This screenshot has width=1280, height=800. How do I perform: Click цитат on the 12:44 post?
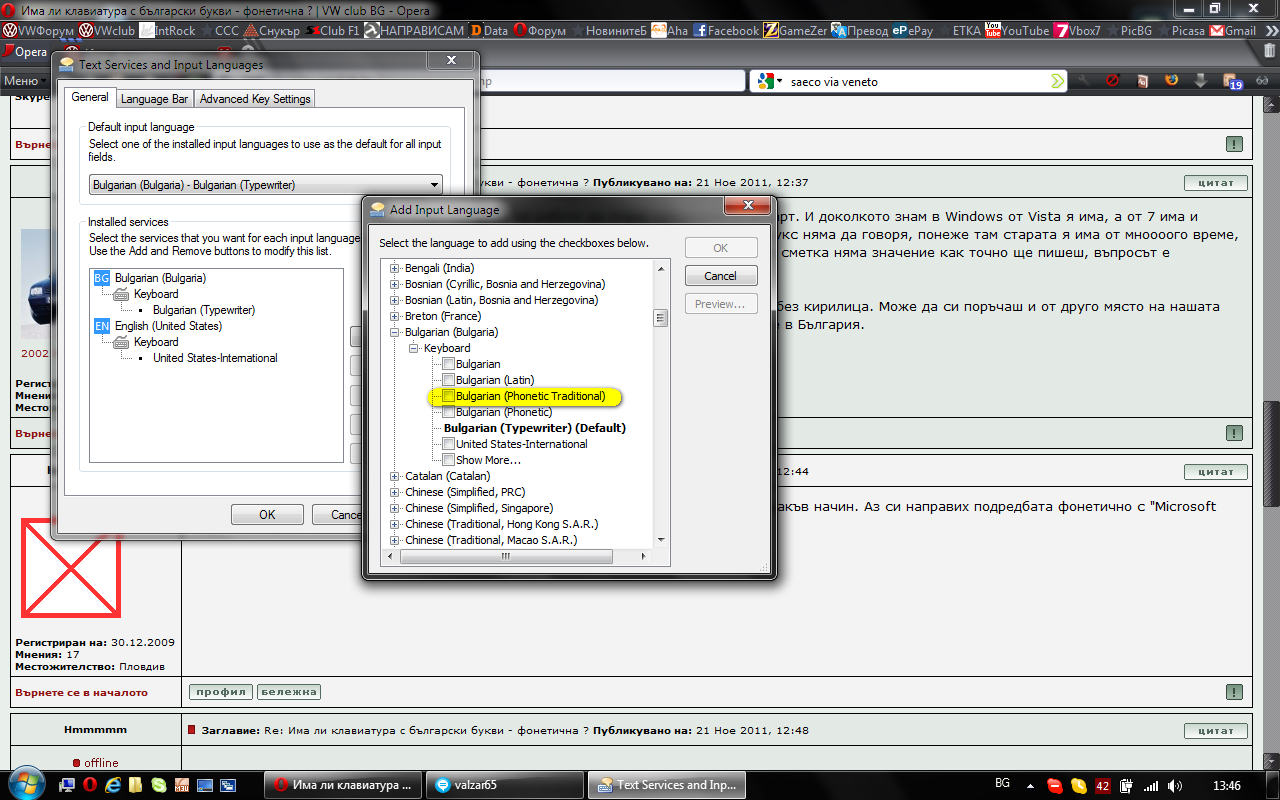(1215, 471)
